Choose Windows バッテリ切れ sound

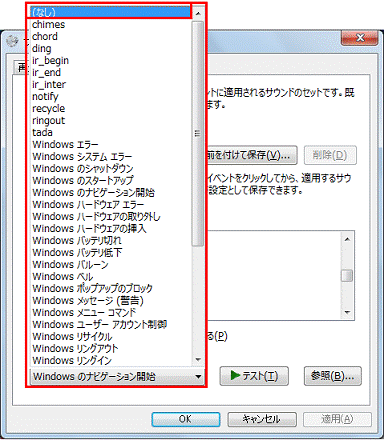[111, 240]
